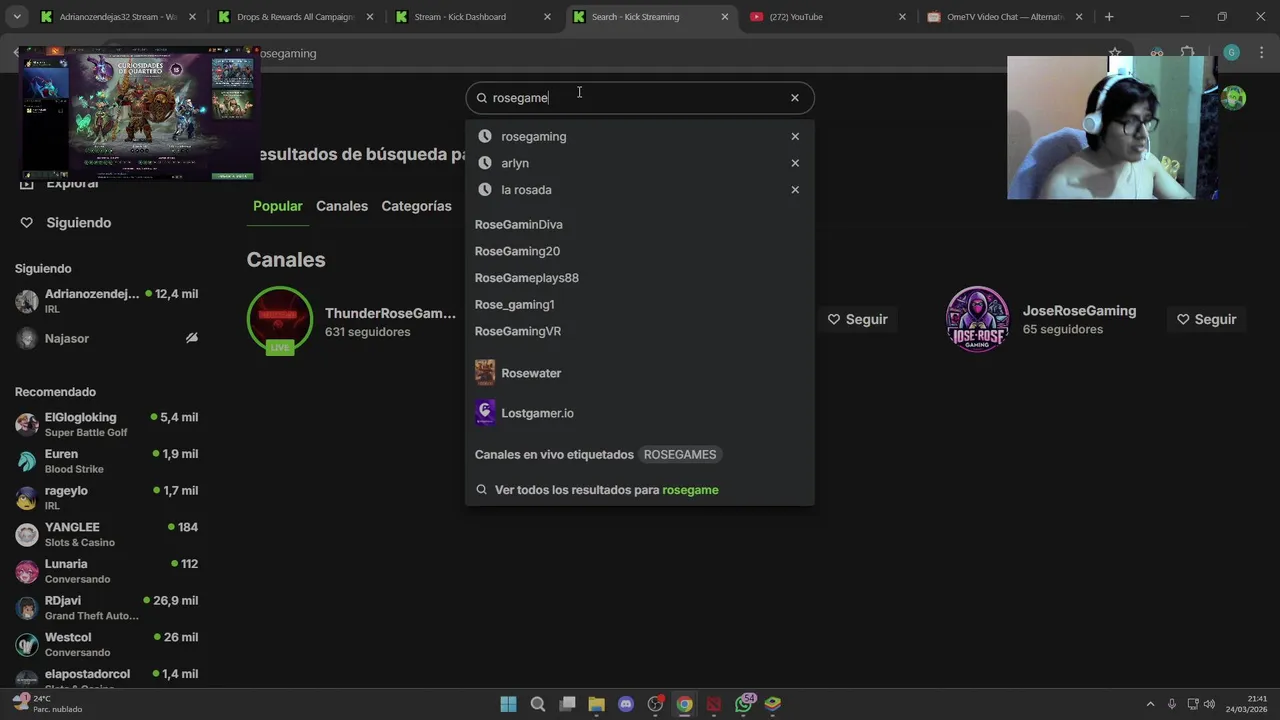Open the RDjavi Grand Theft Auto channel
The width and height of the screenshot is (1280, 720).
[x=106, y=608]
